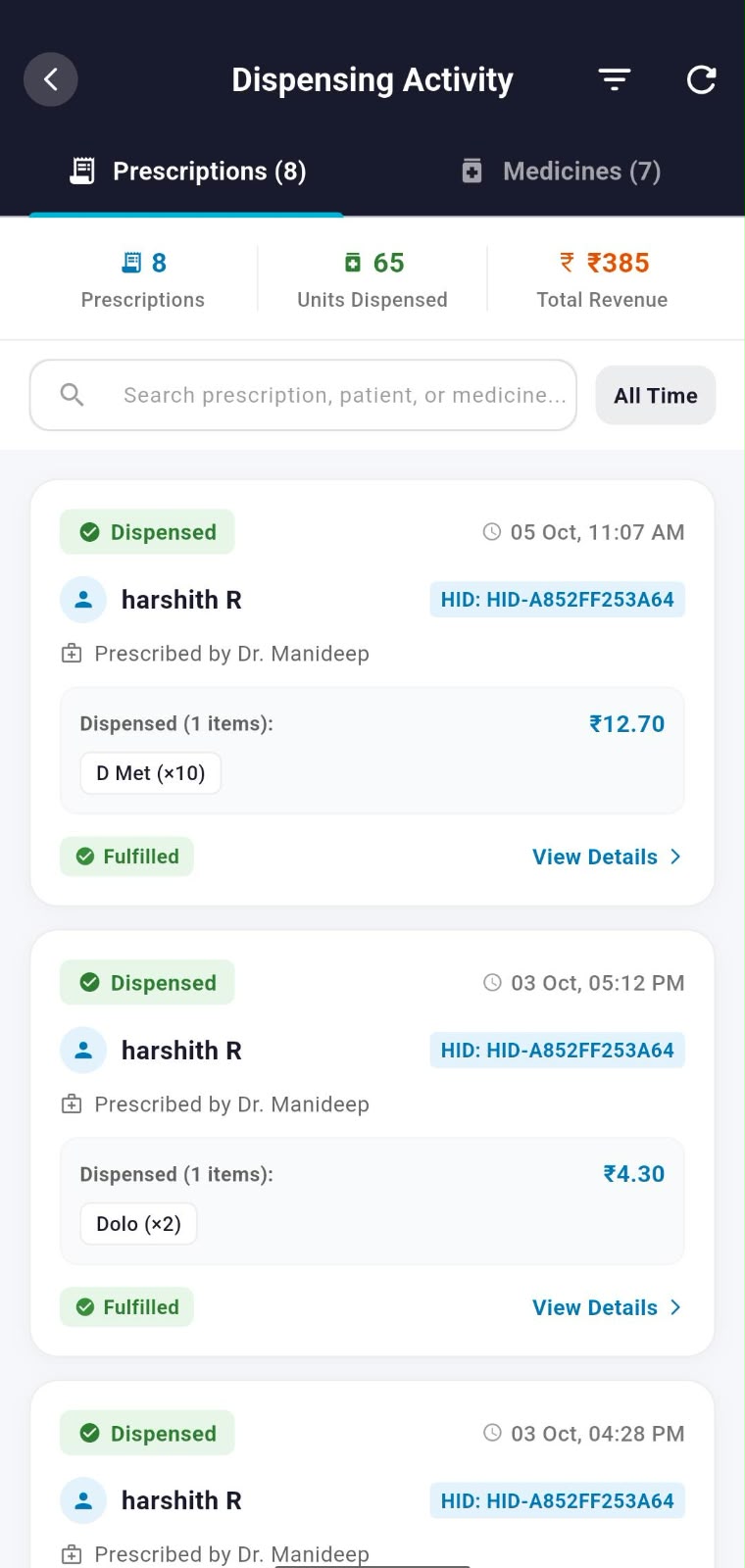Click the clock icon for 03 Oct, 05:12 PM
Image resolution: width=745 pixels, height=1568 pixels.
[x=492, y=983]
